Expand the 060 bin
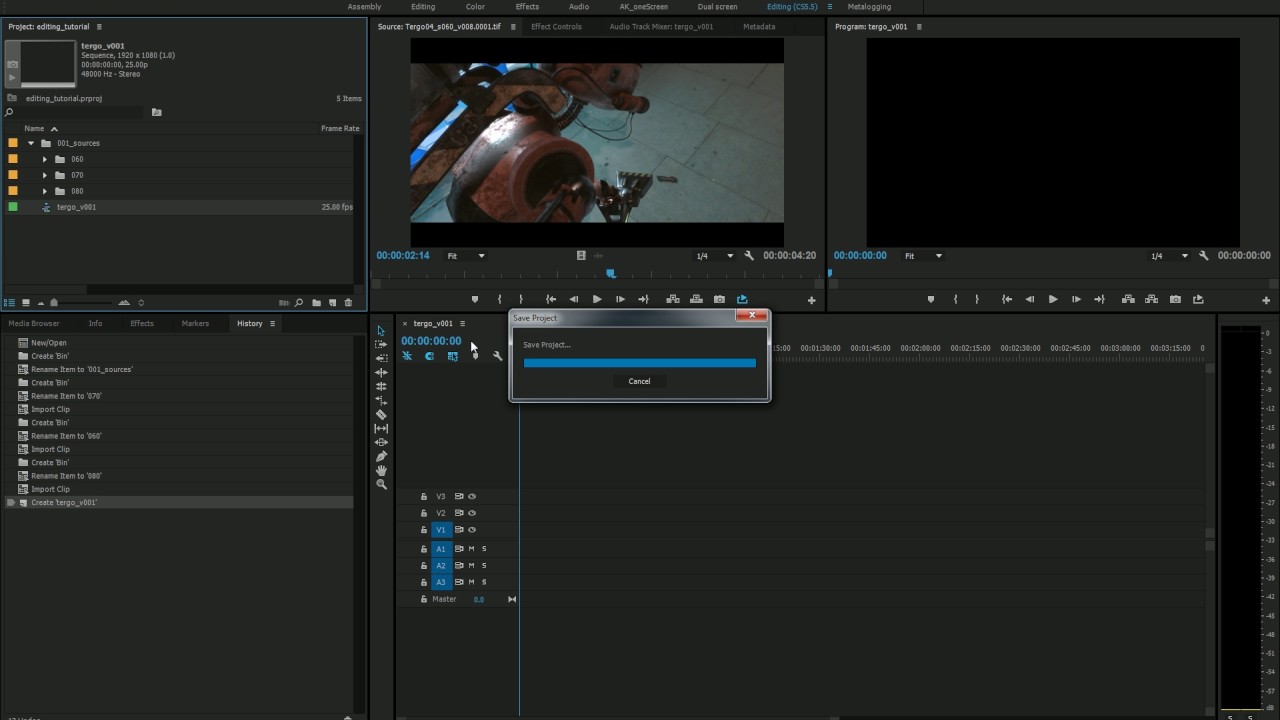This screenshot has width=1280, height=720. click(x=45, y=159)
